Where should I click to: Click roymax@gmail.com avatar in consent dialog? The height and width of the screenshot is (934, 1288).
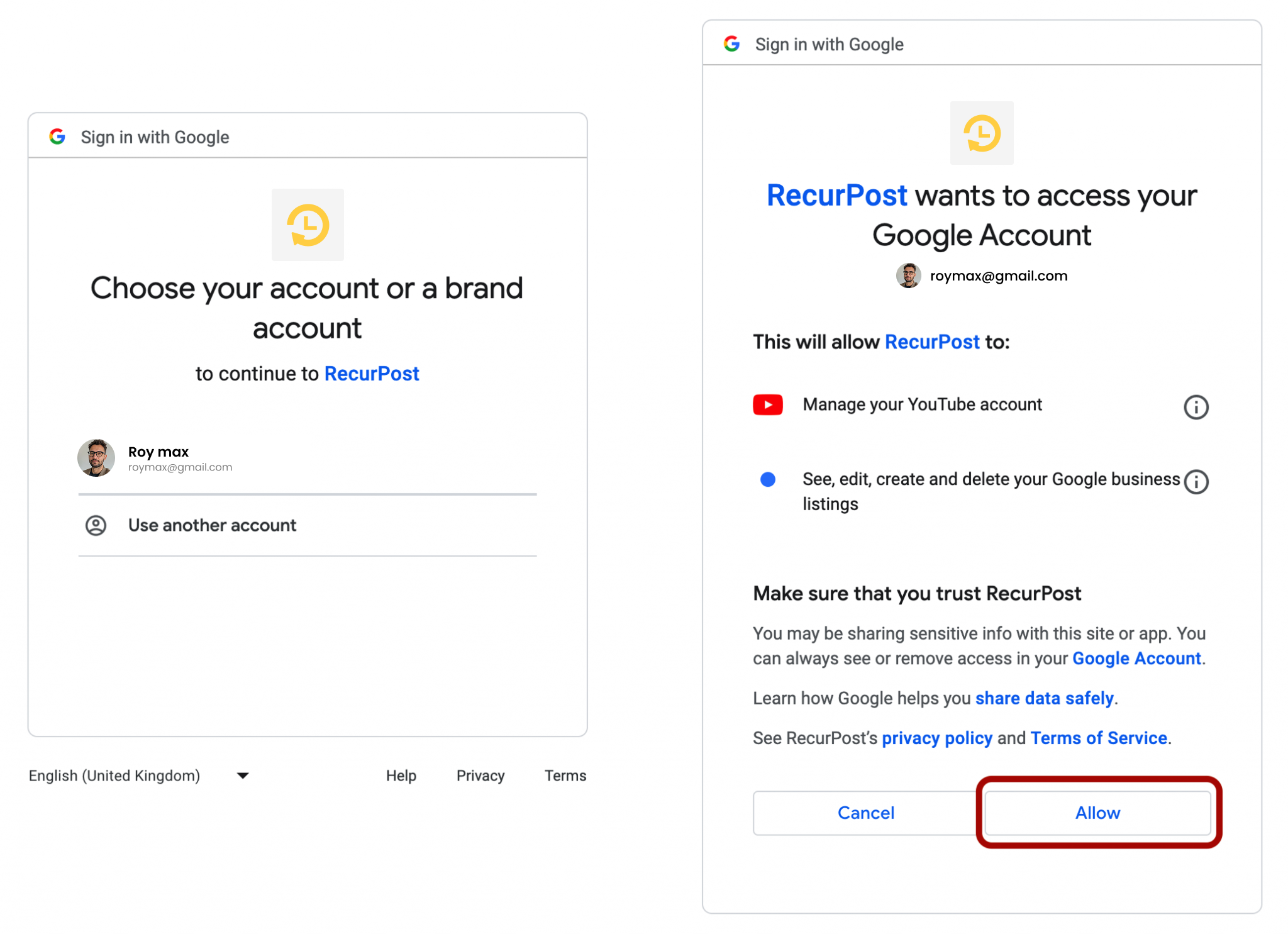point(908,275)
